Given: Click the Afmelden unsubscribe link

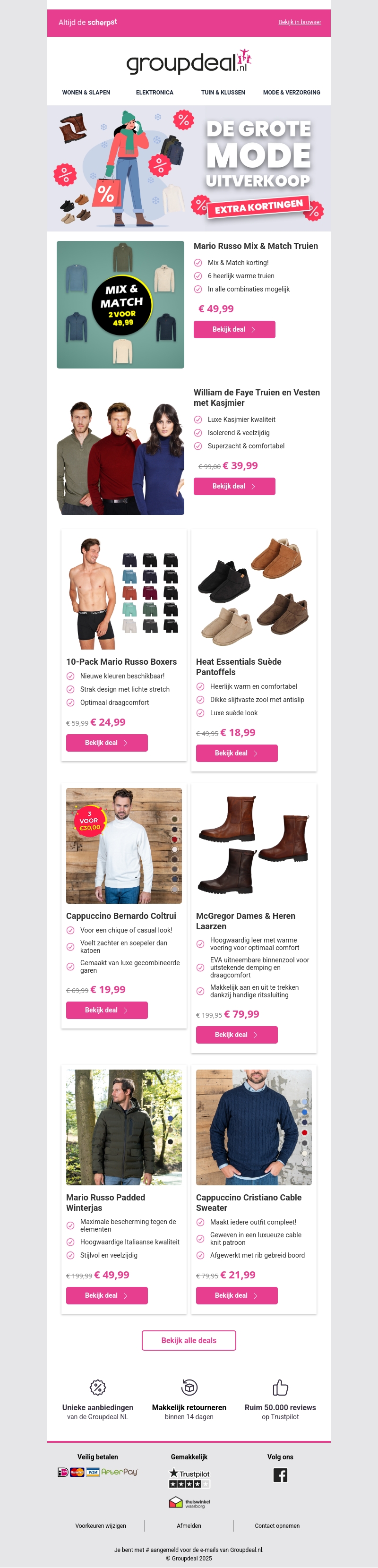Looking at the screenshot, I should [189, 1526].
